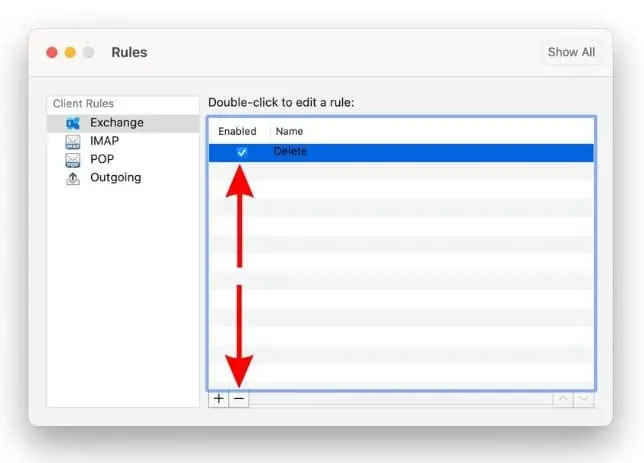Close the Rules window with the red button
Viewport: 644px width, 463px height.
coord(50,52)
